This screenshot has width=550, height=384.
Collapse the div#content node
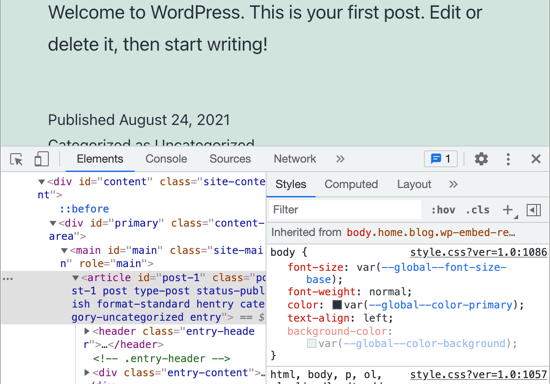pyautogui.click(x=41, y=182)
